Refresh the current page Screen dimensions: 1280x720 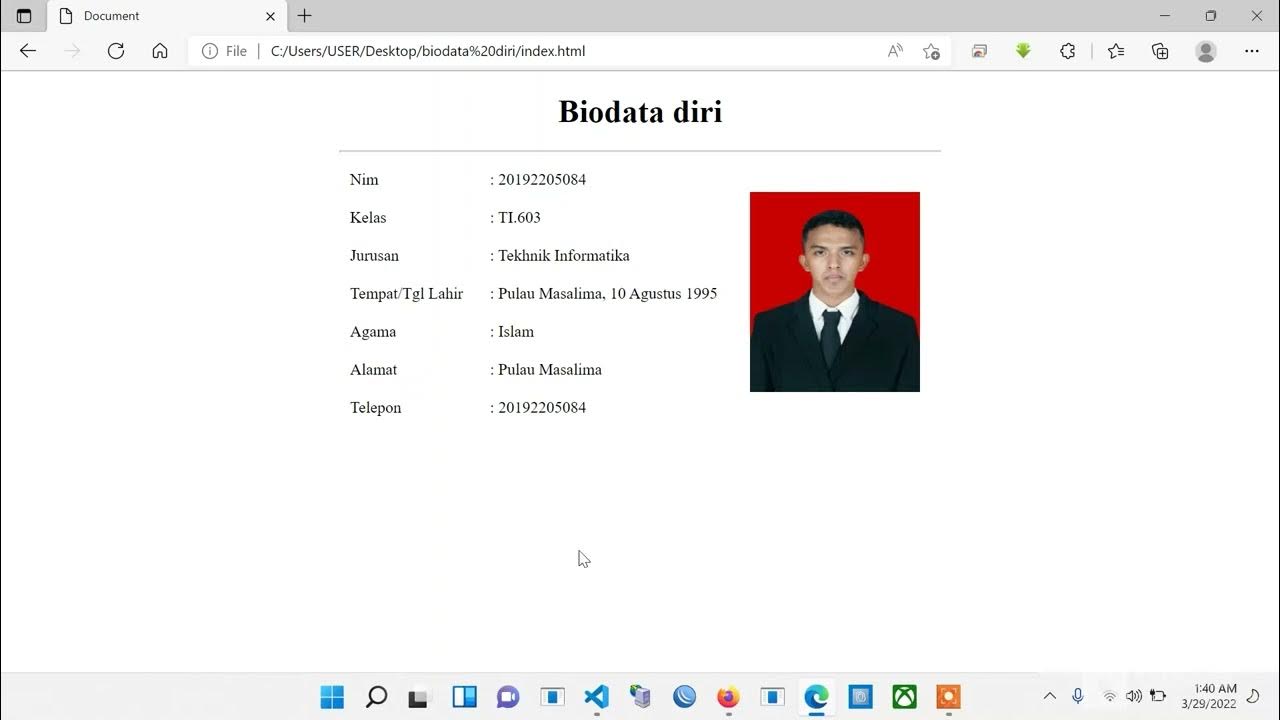coord(116,51)
